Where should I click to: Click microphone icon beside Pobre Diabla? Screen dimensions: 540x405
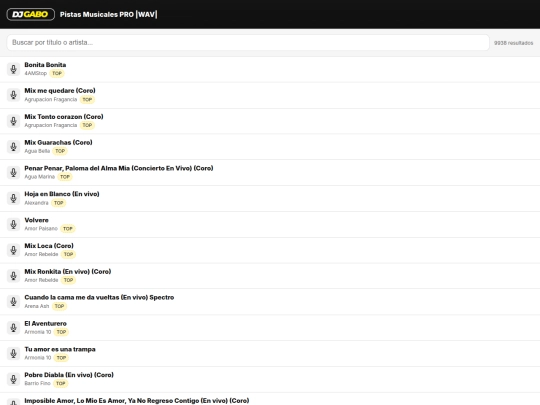pyautogui.click(x=13, y=379)
